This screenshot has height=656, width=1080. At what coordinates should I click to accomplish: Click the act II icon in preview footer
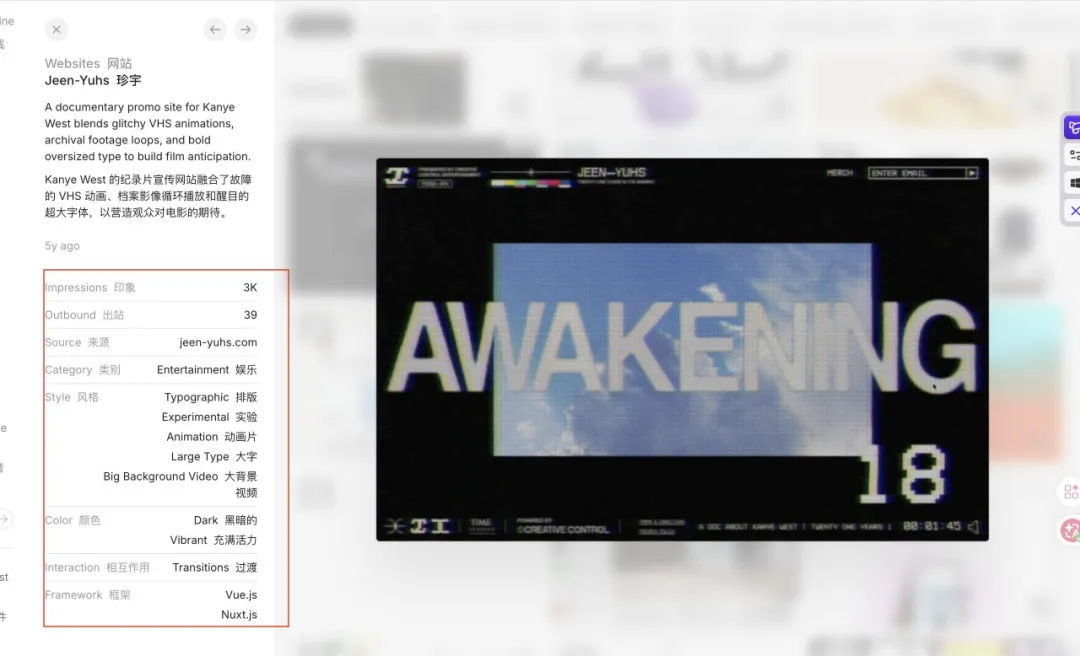430,527
